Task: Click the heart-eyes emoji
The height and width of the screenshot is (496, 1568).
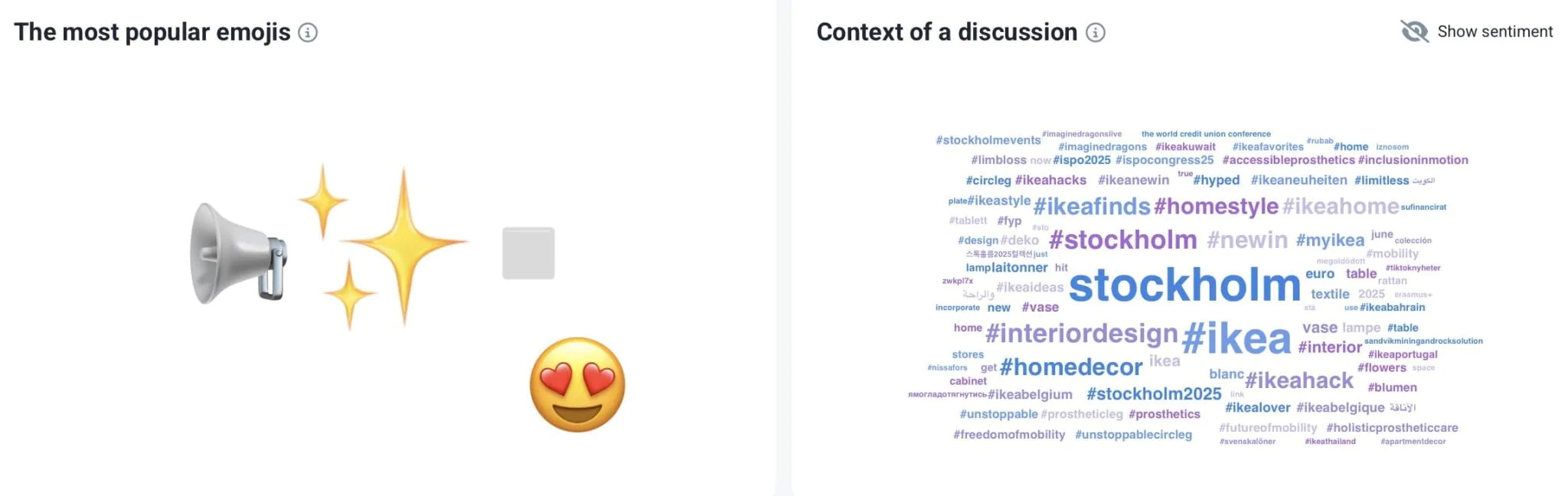Action: (580, 384)
